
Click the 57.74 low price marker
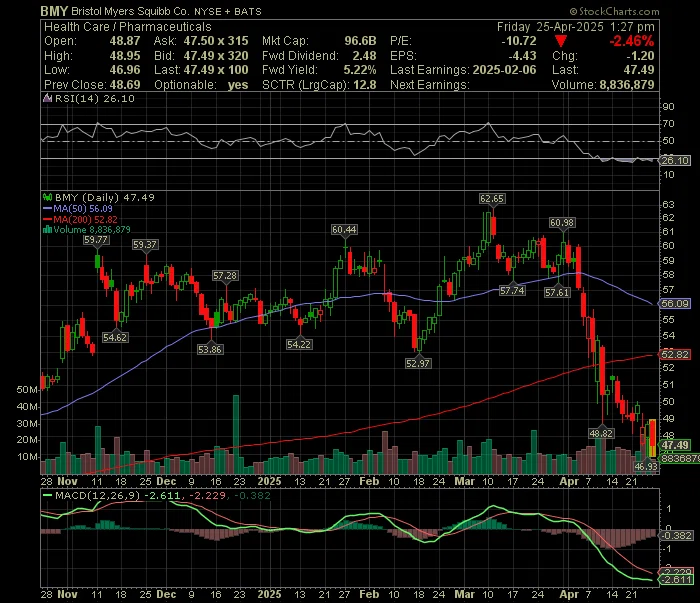point(512,291)
